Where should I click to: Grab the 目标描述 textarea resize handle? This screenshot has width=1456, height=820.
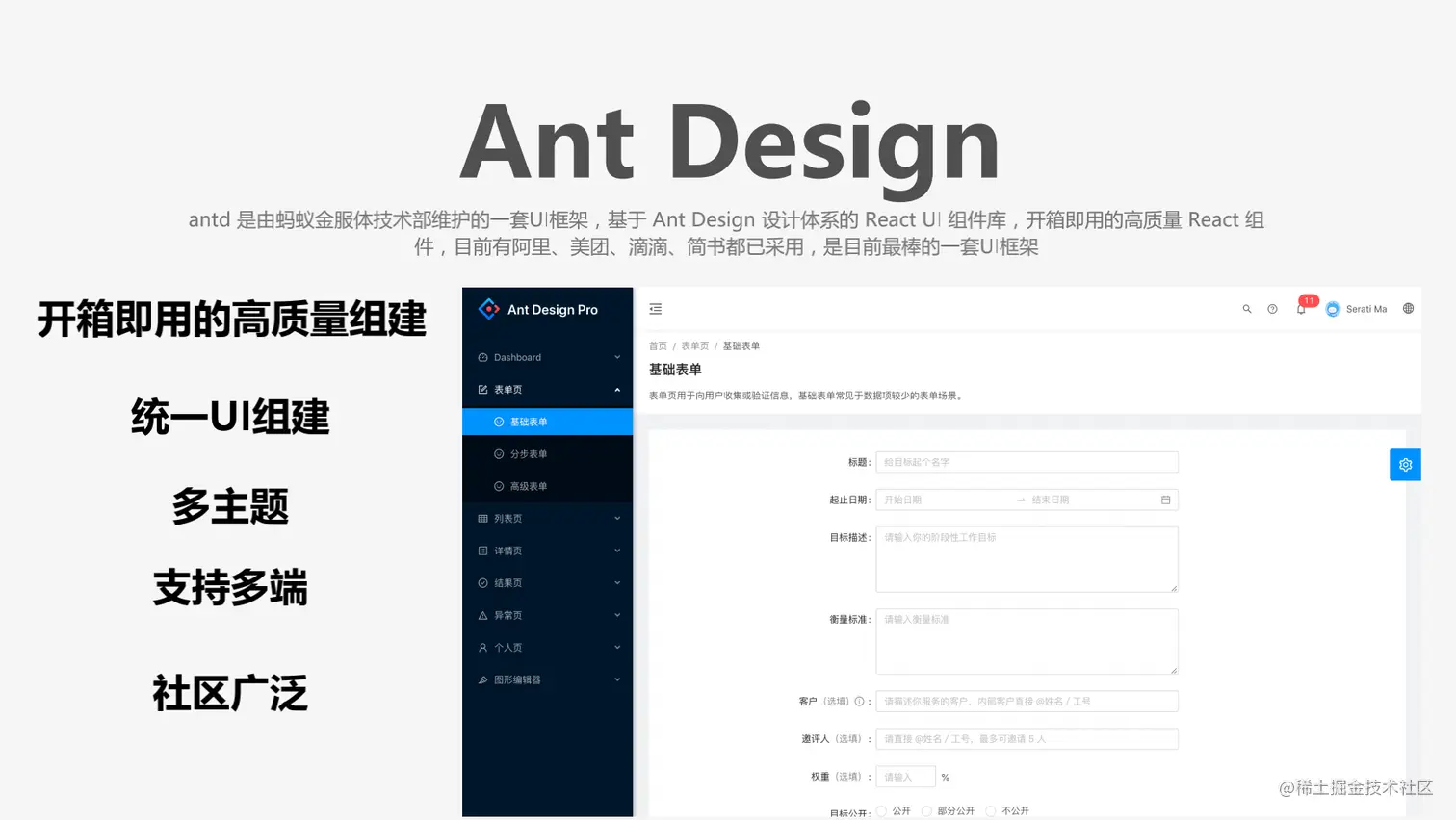click(x=1173, y=587)
